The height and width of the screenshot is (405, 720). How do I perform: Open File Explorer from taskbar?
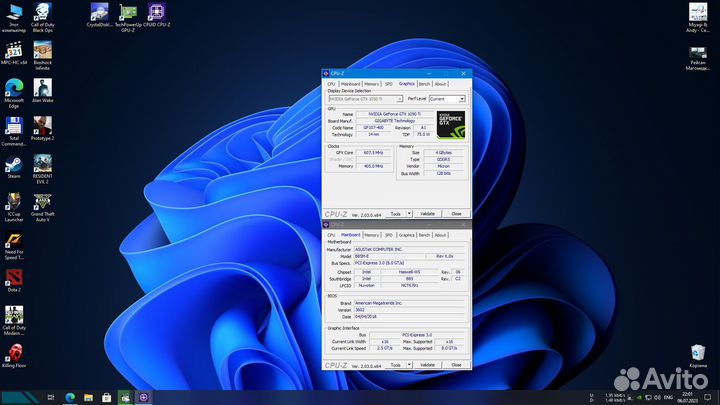tap(88, 397)
